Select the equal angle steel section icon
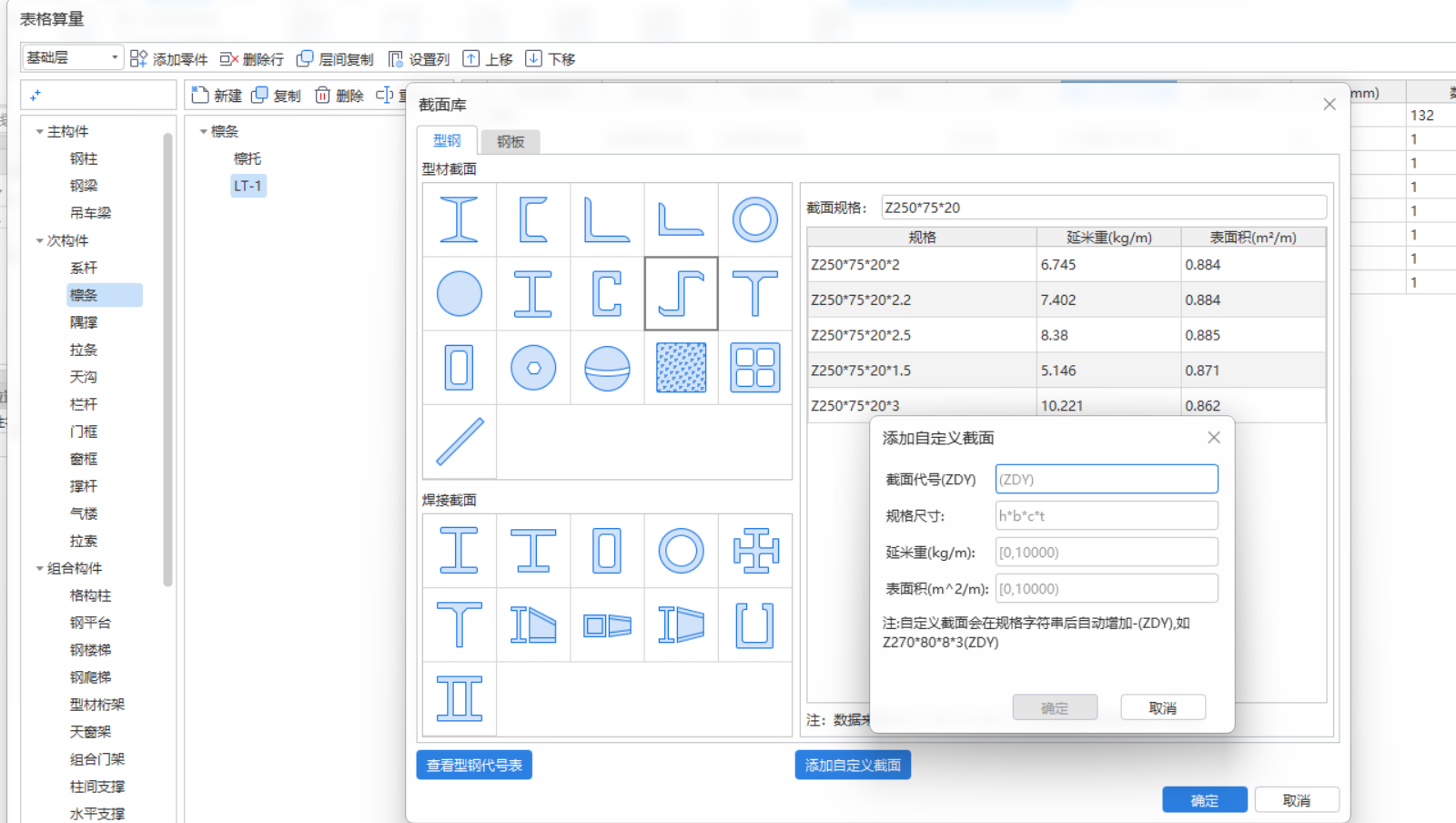Screen dimensions: 1456x823 pyautogui.click(x=607, y=219)
